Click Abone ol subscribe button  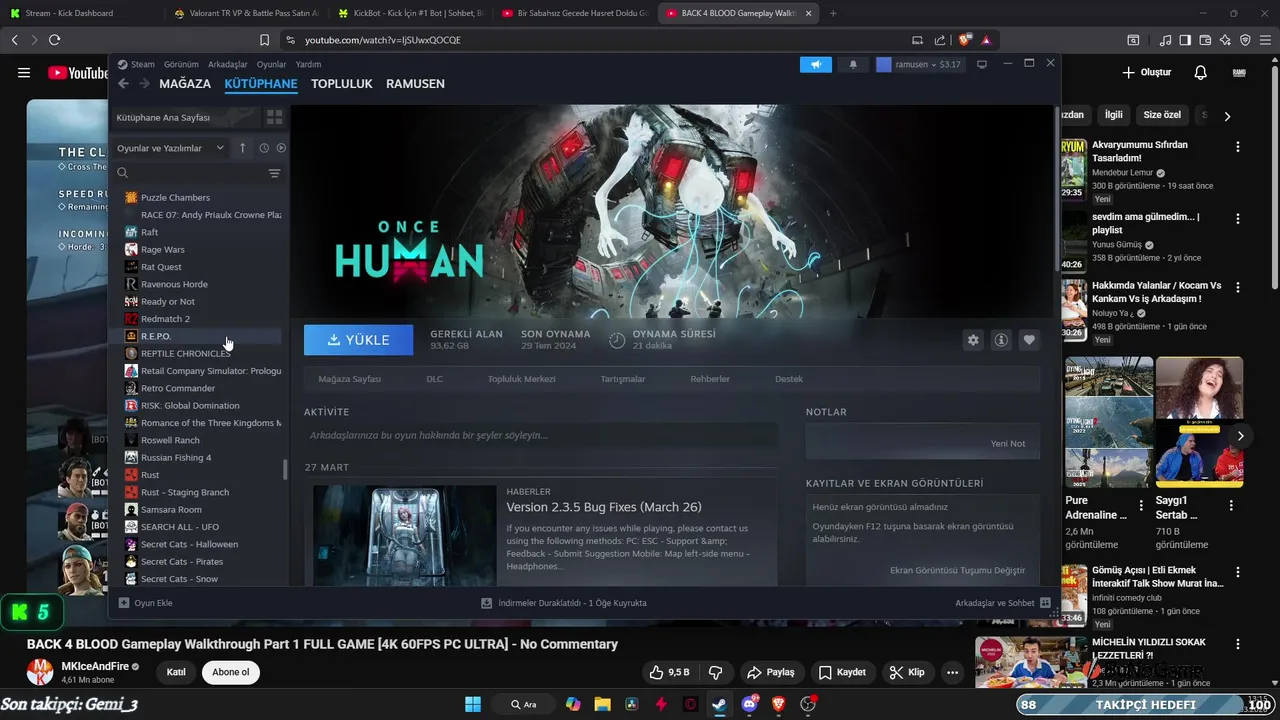click(x=231, y=672)
